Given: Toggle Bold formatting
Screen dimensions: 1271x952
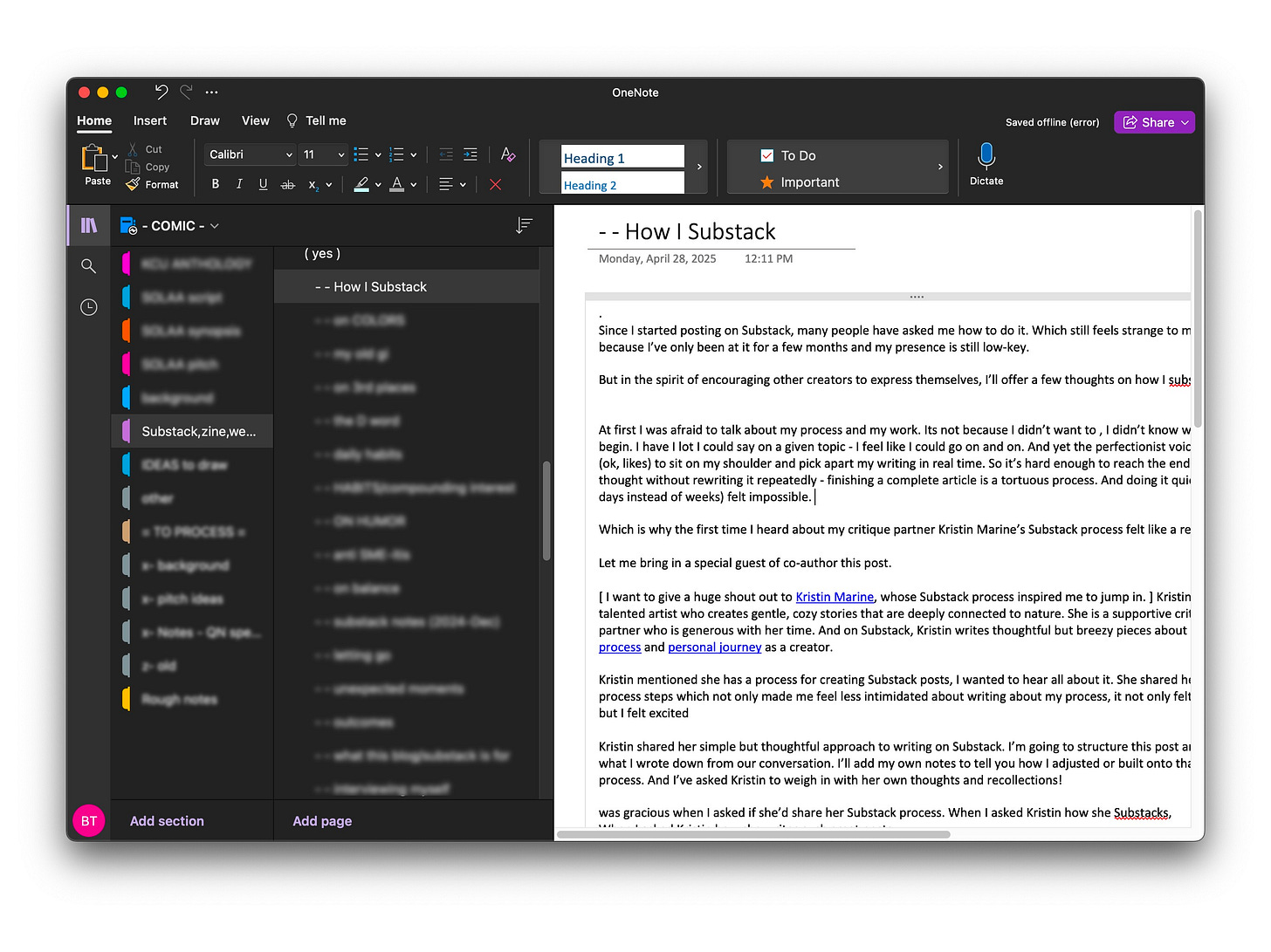Looking at the screenshot, I should coord(216,184).
